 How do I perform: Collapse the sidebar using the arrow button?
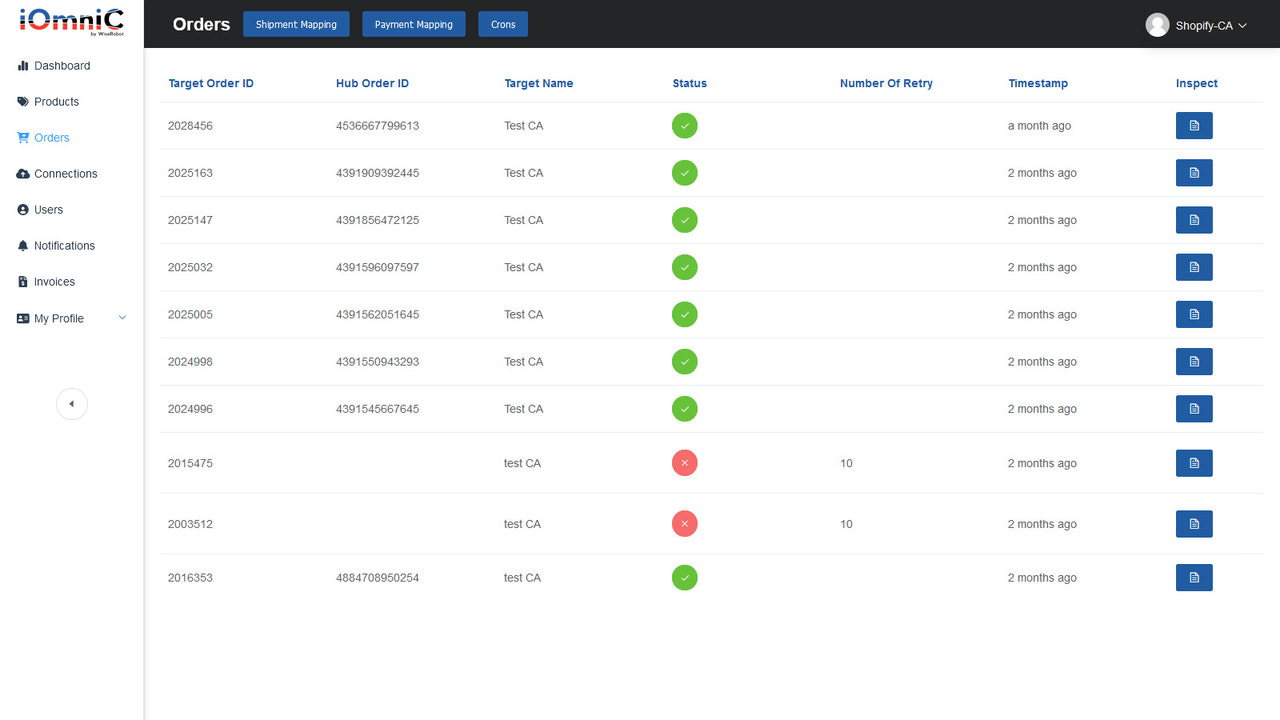(x=71, y=403)
